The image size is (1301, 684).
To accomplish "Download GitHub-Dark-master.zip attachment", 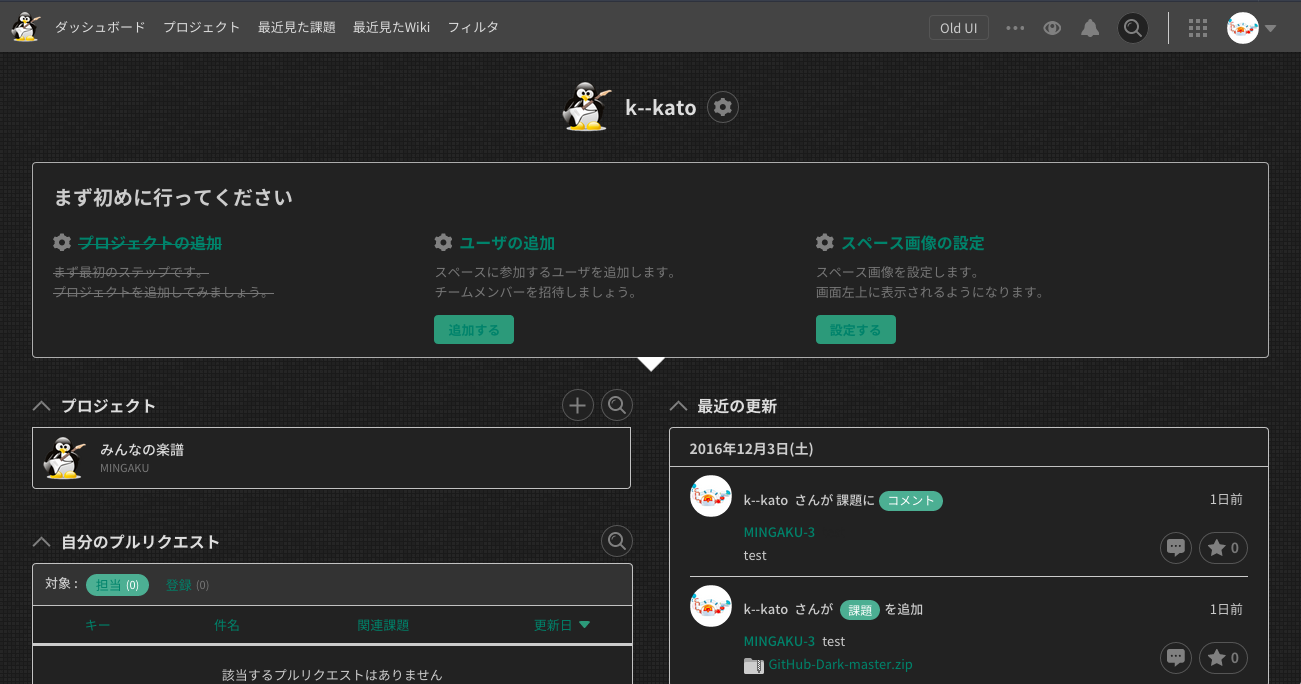I will coord(840,665).
